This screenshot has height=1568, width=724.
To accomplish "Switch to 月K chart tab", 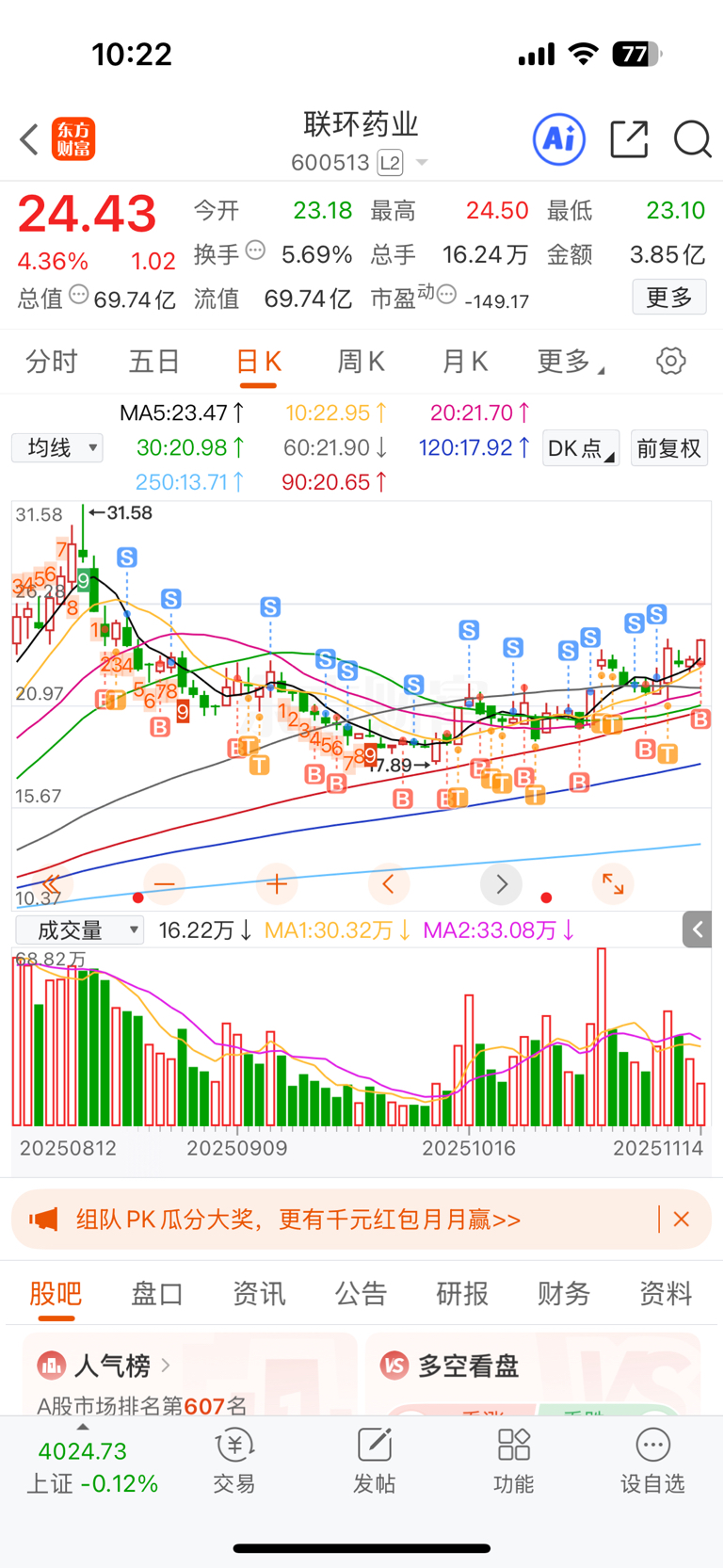I will tap(464, 362).
